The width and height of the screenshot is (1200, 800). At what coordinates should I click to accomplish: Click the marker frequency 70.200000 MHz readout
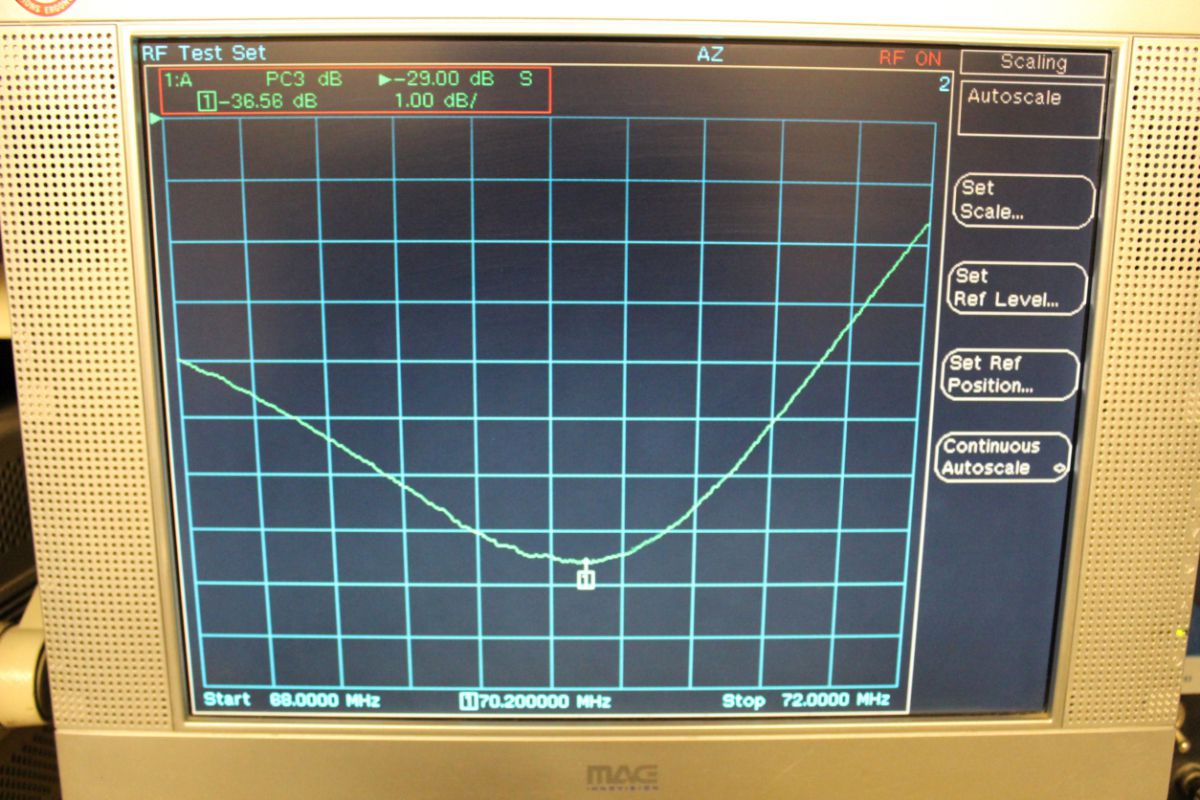[x=535, y=700]
